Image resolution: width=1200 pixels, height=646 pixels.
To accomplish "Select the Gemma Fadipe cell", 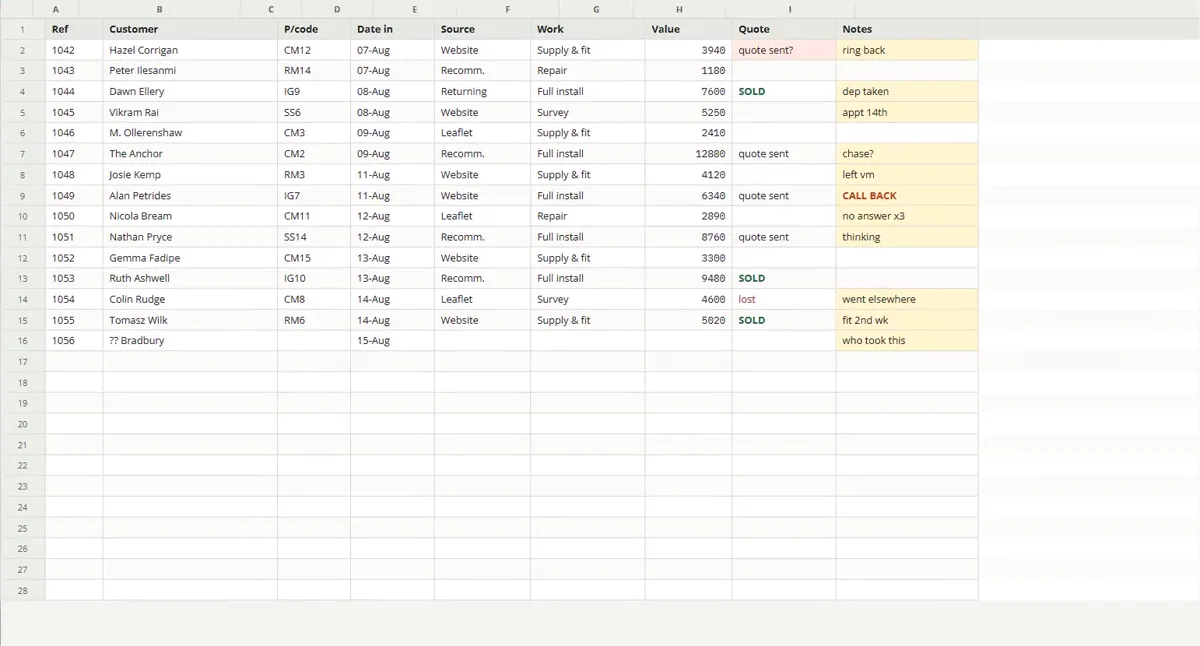I will [190, 258].
